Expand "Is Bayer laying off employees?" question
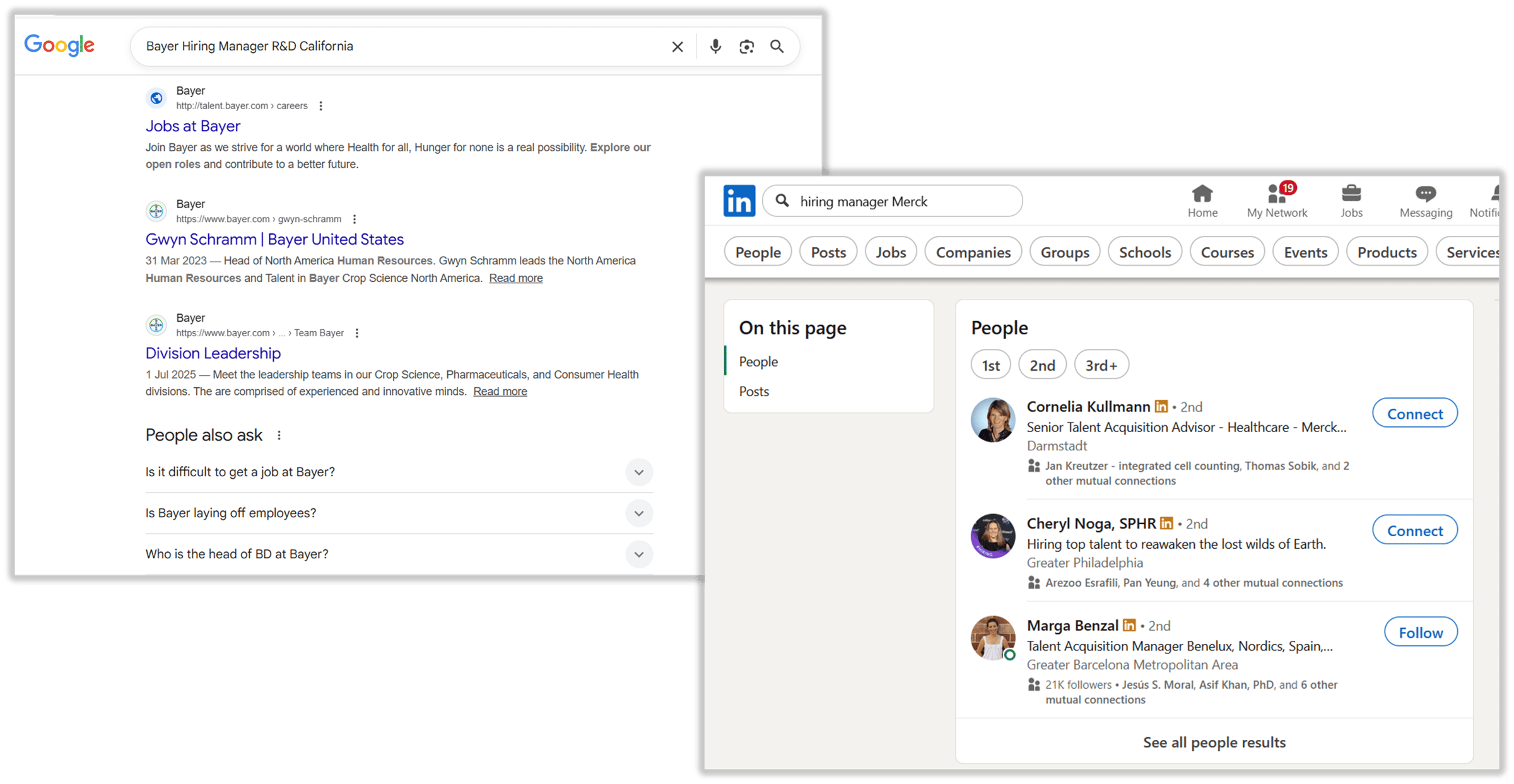 click(638, 513)
